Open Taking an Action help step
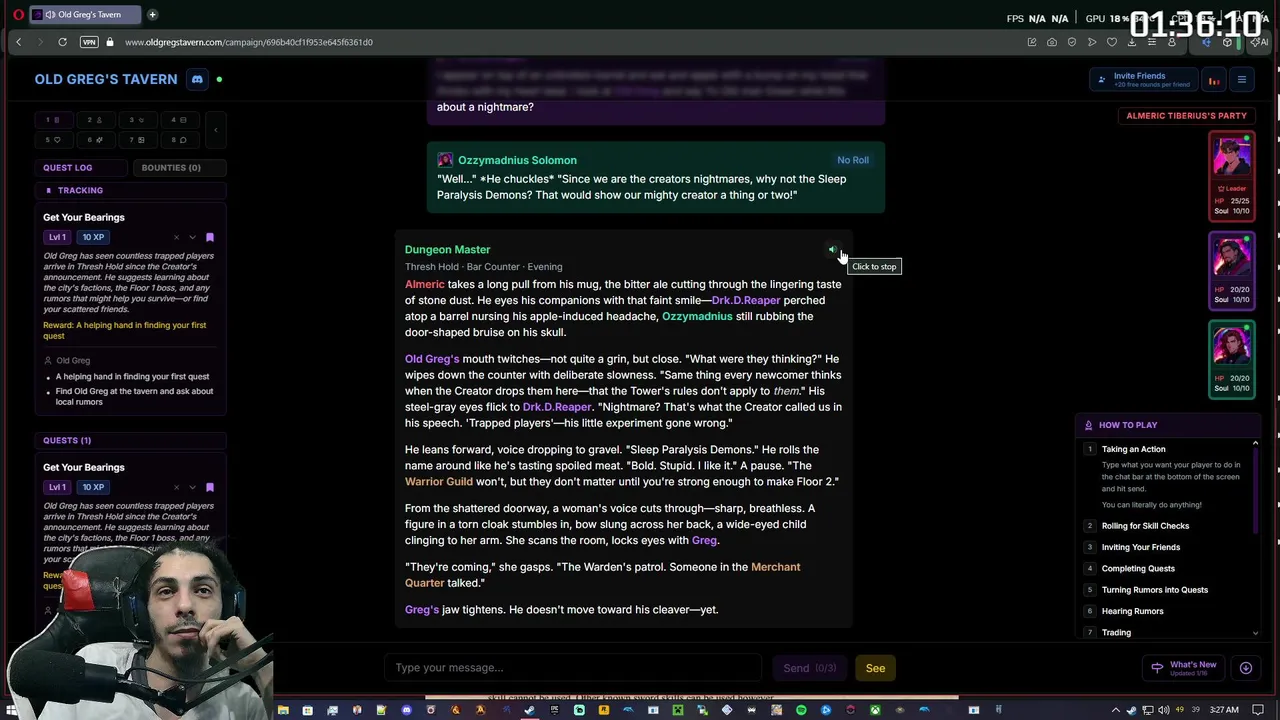The width and height of the screenshot is (1280, 720). point(1133,449)
